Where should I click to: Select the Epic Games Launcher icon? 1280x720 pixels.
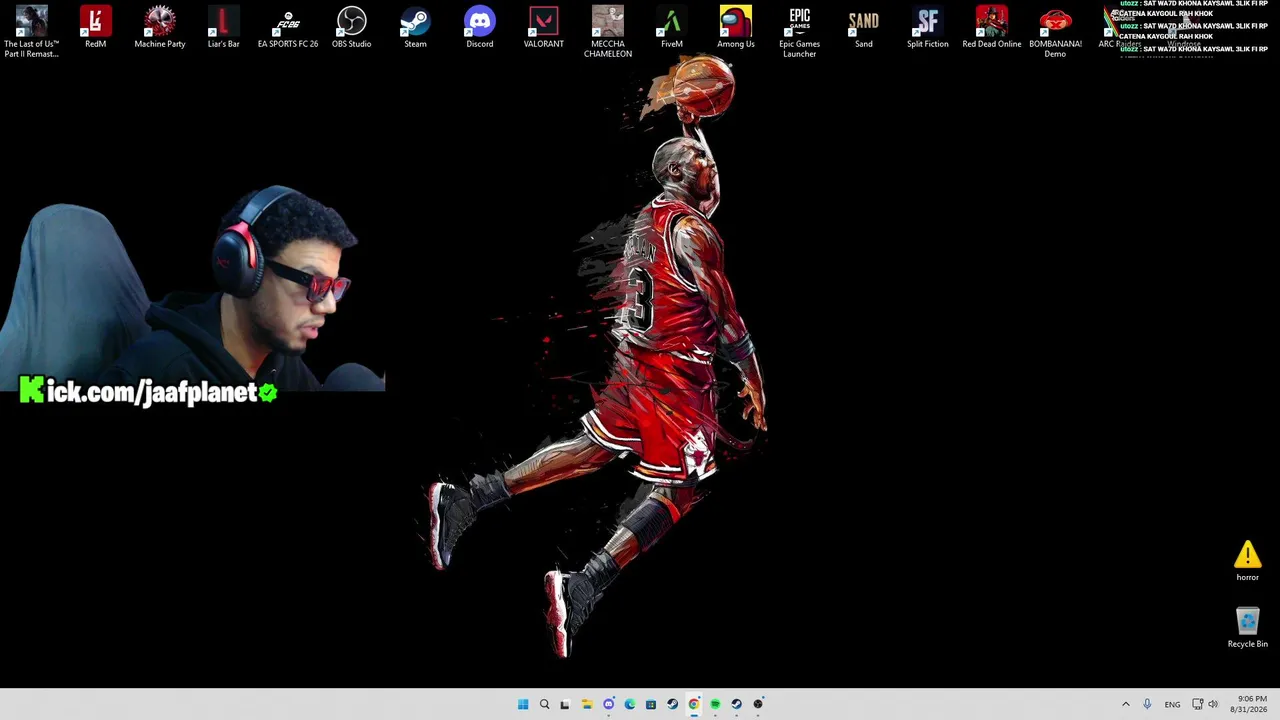[x=800, y=31]
